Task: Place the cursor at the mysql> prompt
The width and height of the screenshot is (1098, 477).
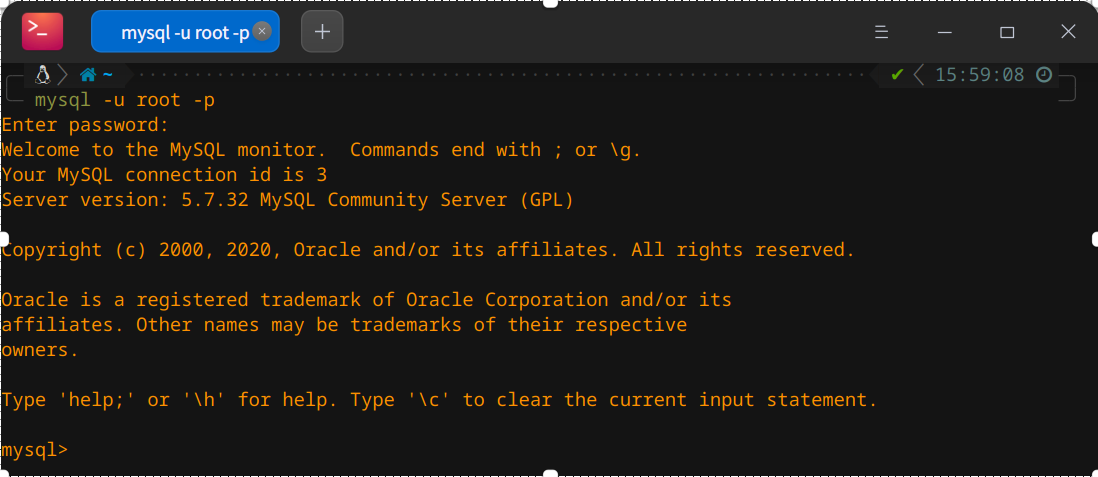Action: click(x=35, y=450)
